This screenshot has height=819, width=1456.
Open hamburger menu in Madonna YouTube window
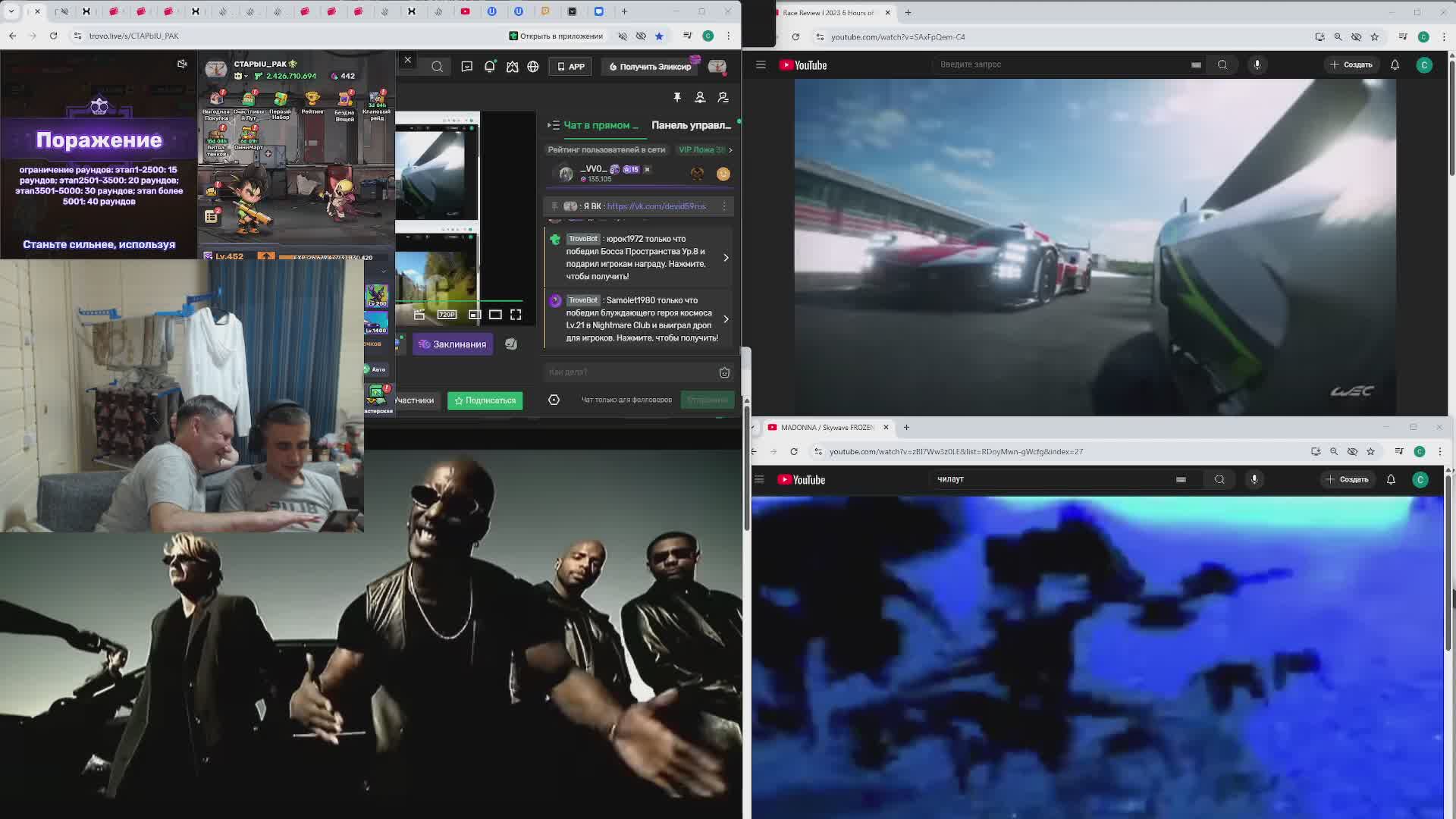[x=759, y=479]
